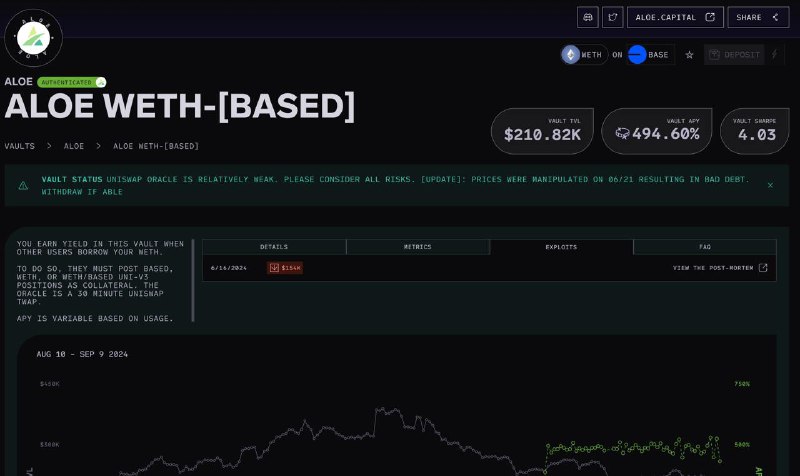Click the 500% APY axis label
Viewport: 800px width, 476px height.
(742, 444)
